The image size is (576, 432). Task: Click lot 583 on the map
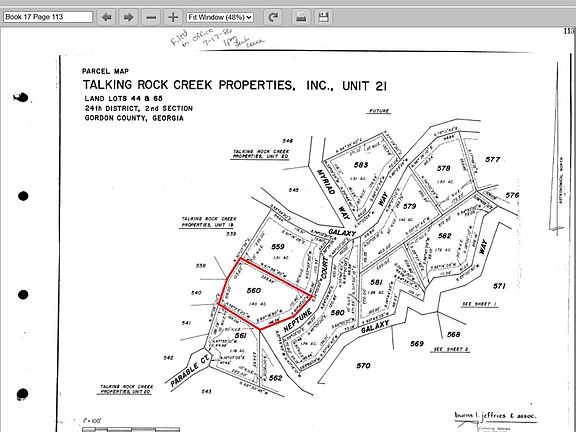361,165
